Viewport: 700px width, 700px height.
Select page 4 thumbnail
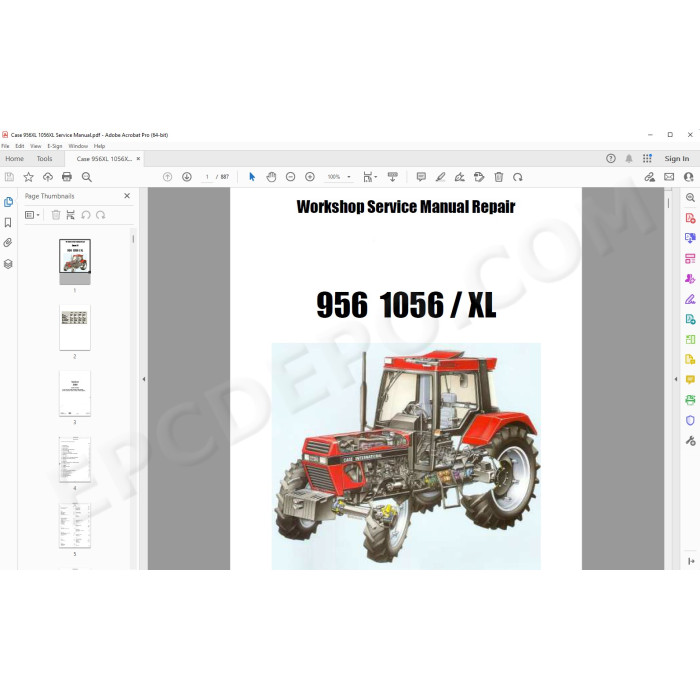pyautogui.click(x=75, y=459)
